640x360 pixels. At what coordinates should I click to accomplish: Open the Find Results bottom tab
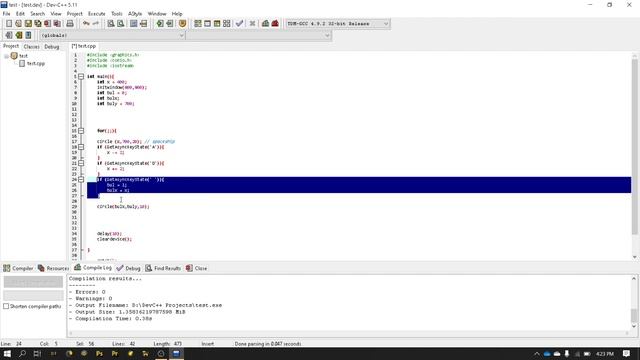[x=163, y=268]
